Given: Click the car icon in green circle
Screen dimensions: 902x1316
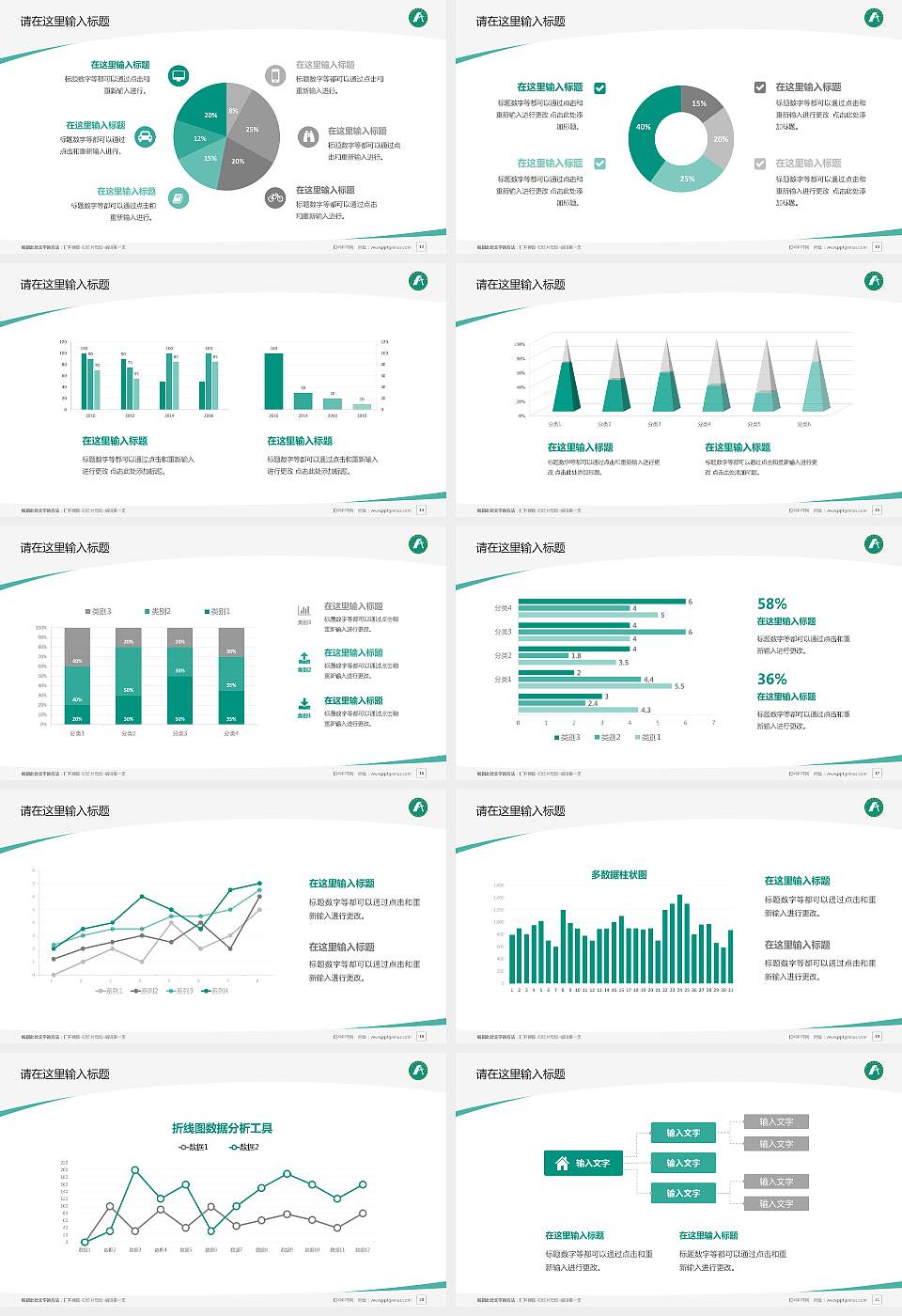Looking at the screenshot, I should pos(146,137).
